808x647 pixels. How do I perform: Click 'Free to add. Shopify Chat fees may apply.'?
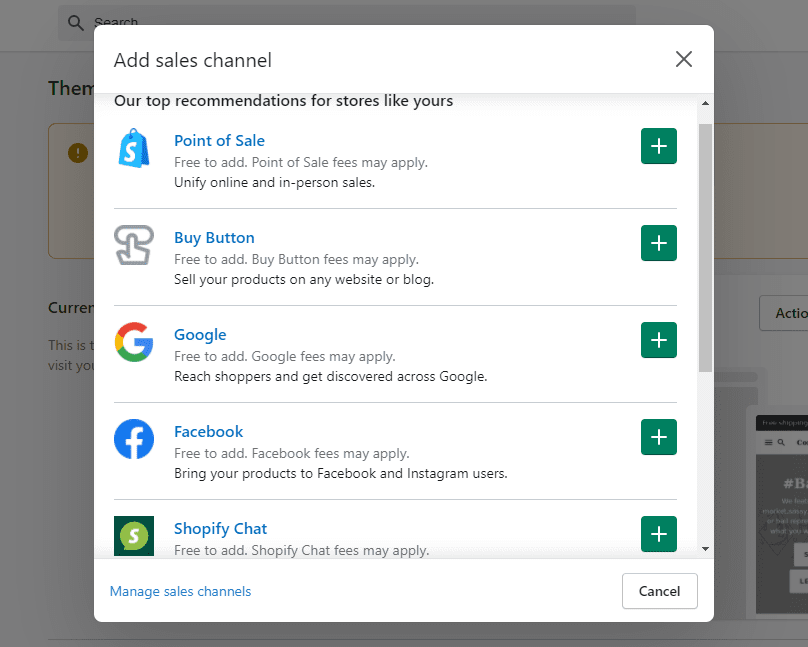301,550
